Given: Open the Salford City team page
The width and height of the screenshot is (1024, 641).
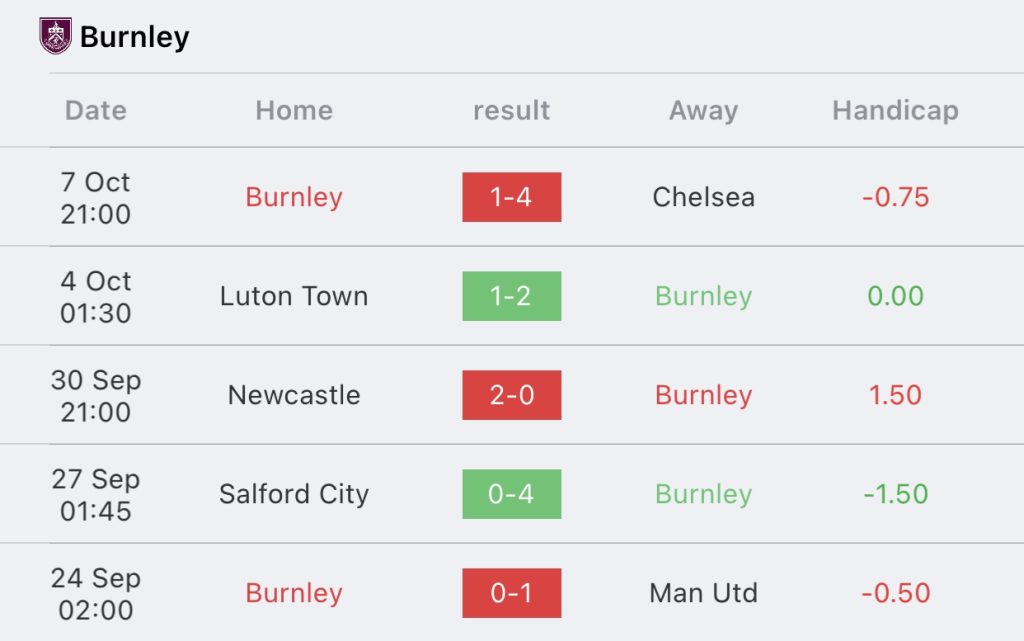Looking at the screenshot, I should pyautogui.click(x=294, y=494).
